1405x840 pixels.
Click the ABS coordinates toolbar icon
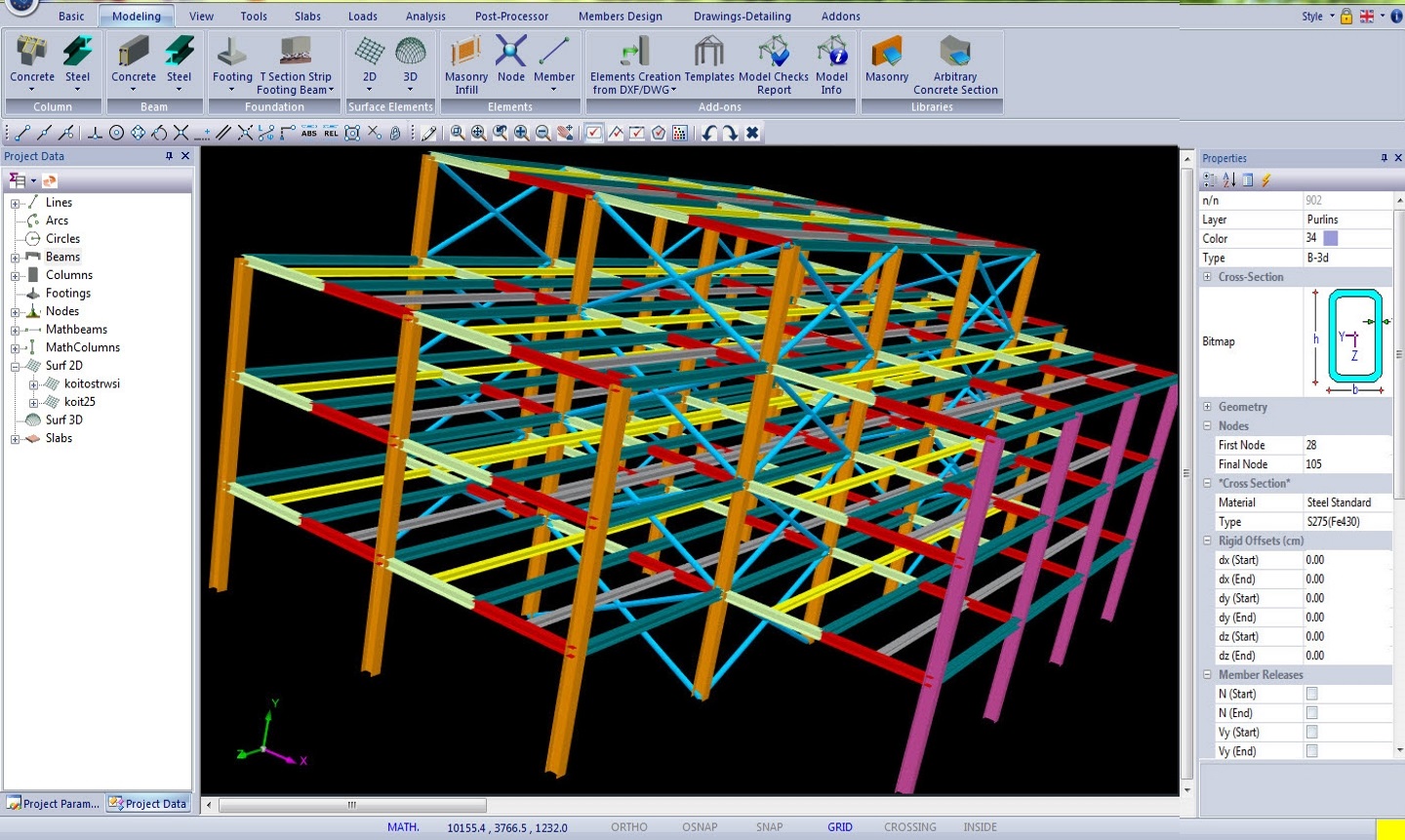309,133
